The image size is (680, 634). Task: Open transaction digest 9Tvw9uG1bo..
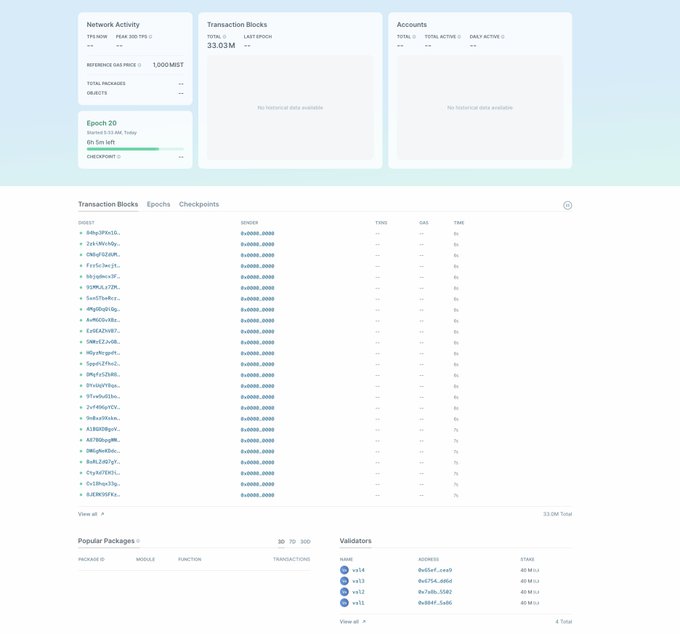(103, 397)
